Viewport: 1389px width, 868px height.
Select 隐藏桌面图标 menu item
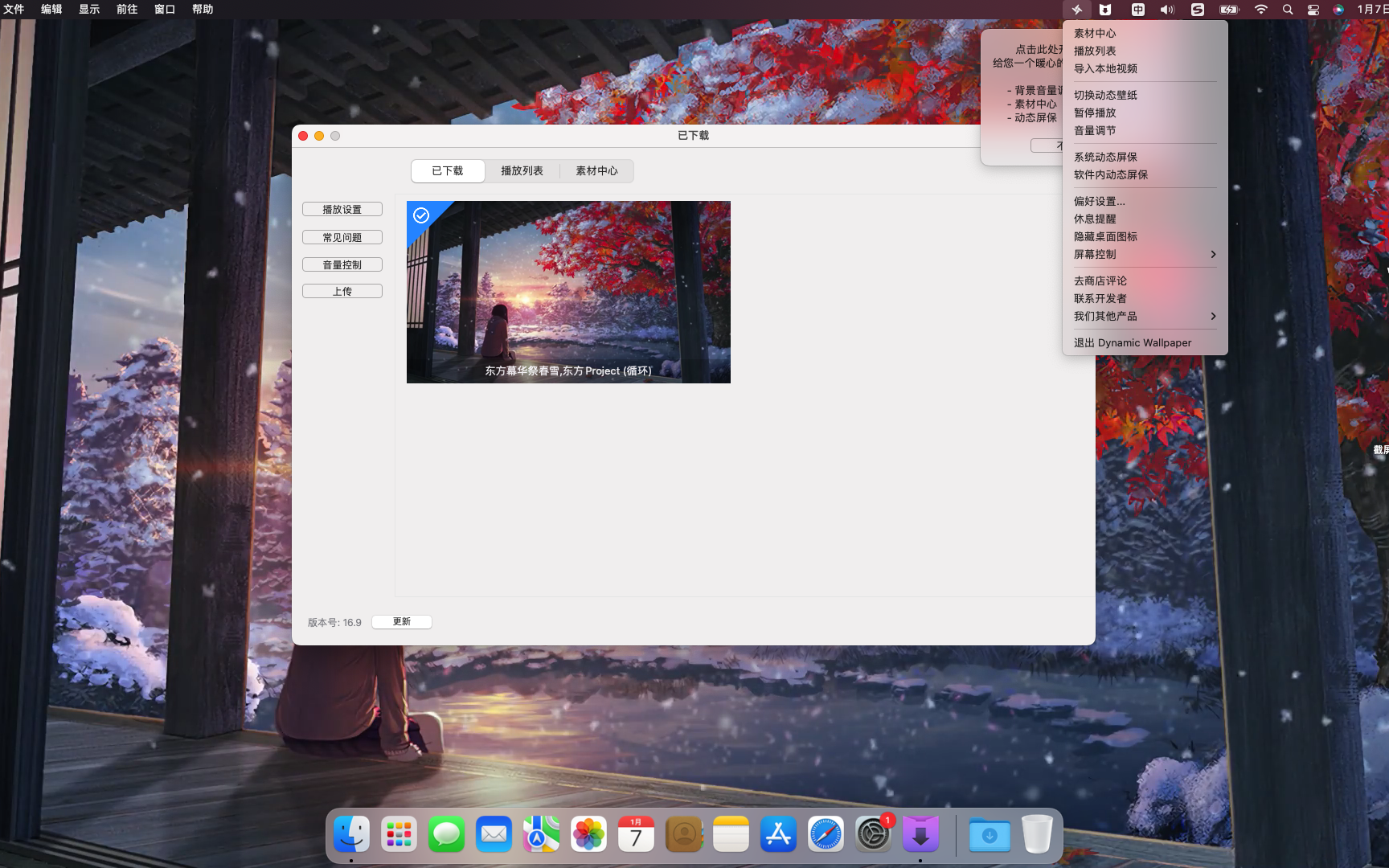point(1145,236)
